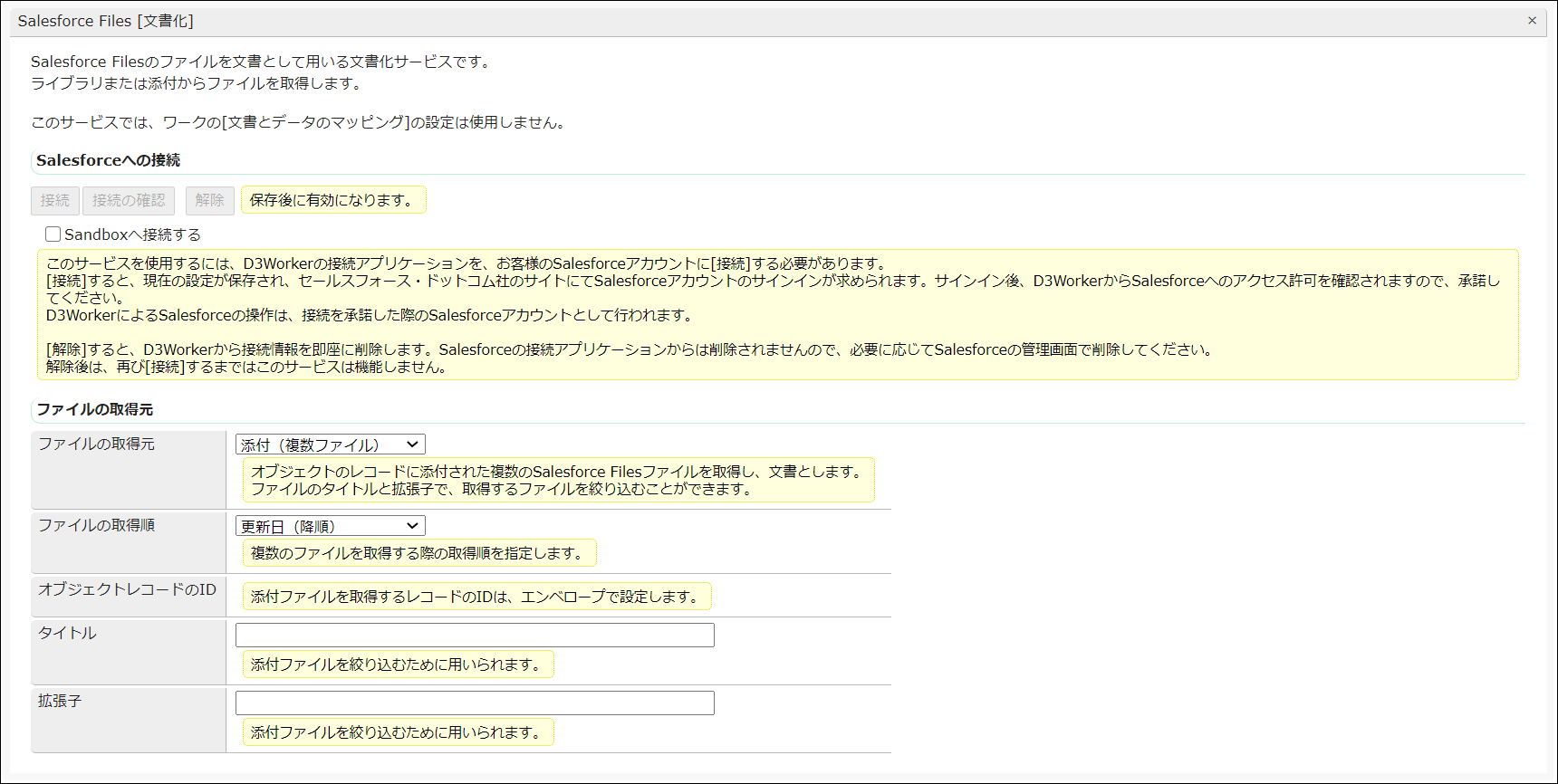Focus the タイトル text input field

[x=475, y=635]
